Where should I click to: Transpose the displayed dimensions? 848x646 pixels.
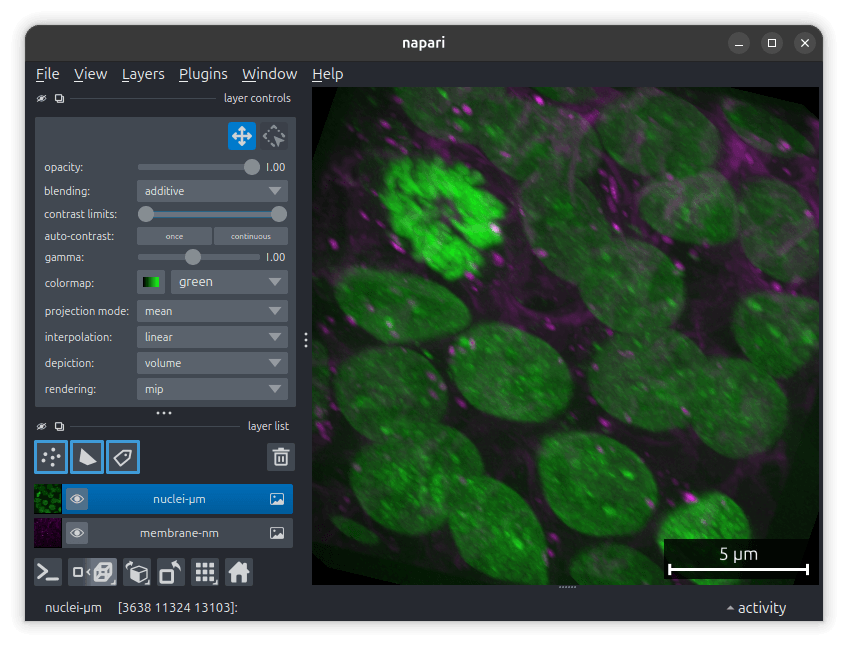[x=171, y=572]
